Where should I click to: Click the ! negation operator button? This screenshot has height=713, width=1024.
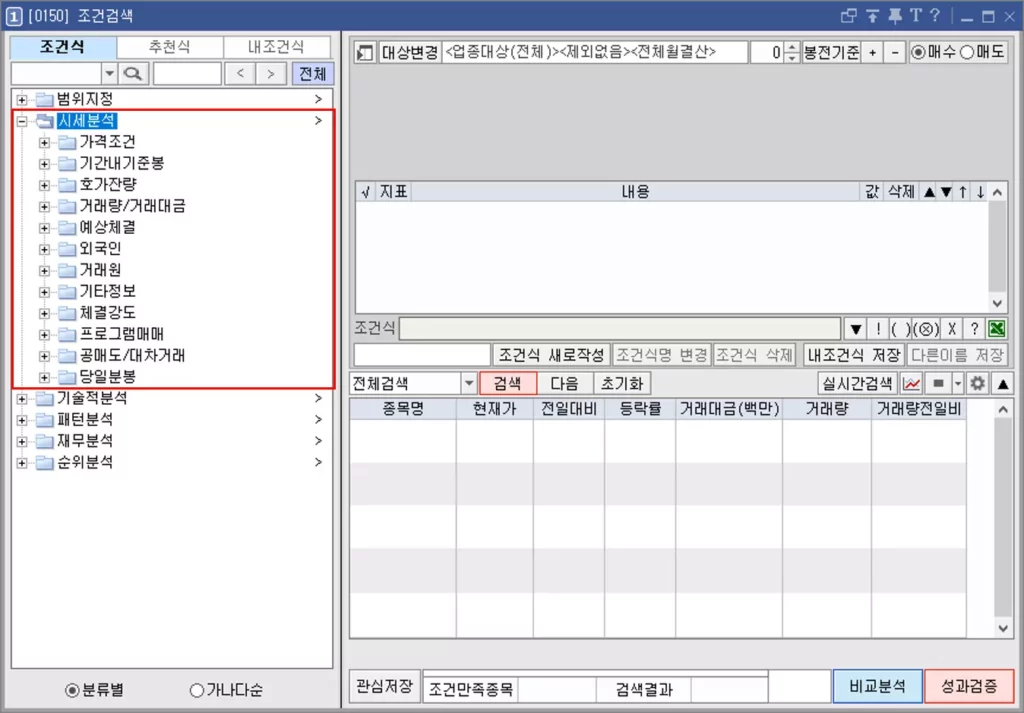tap(878, 328)
